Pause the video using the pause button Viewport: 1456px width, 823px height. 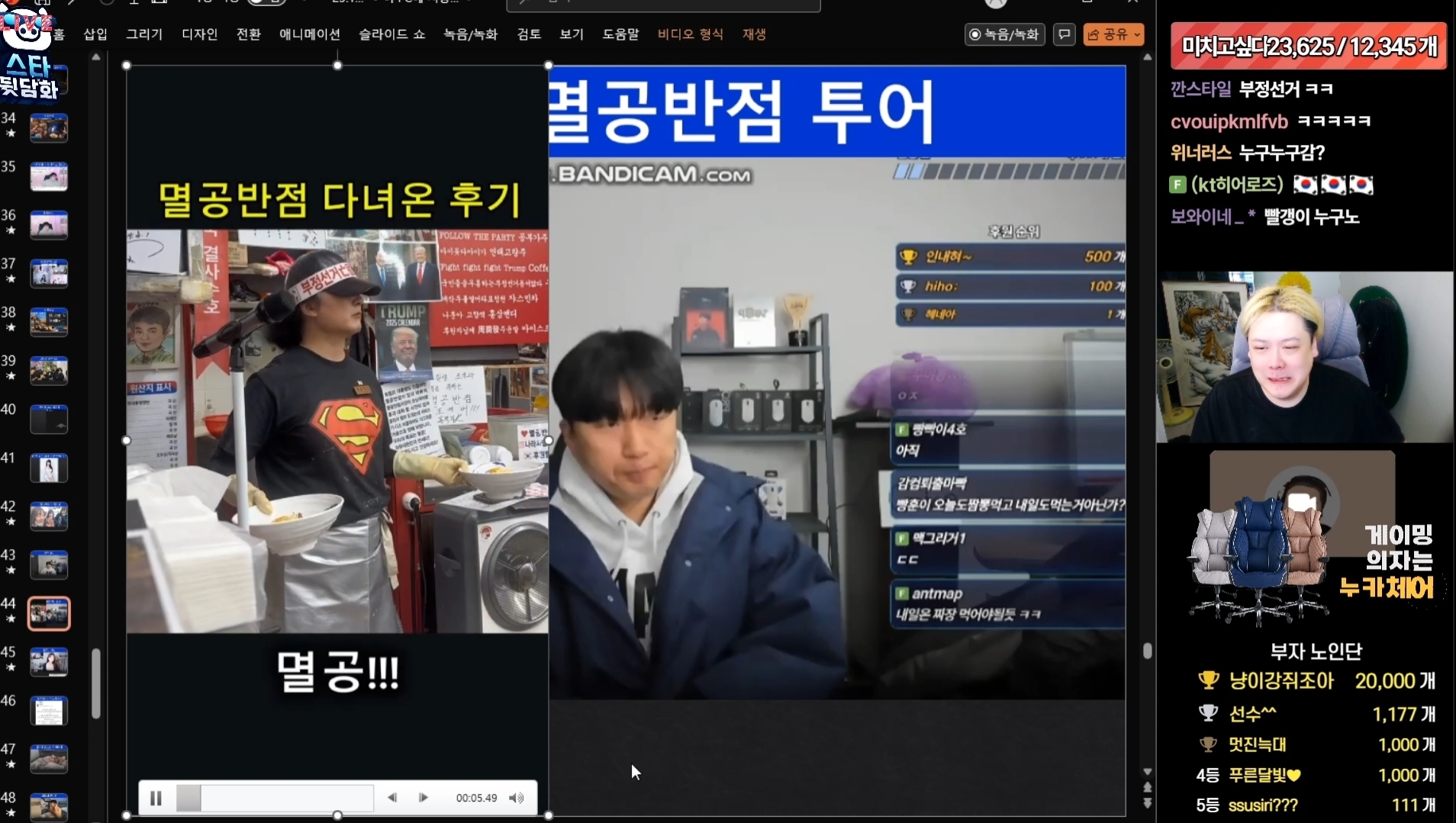tap(156, 798)
